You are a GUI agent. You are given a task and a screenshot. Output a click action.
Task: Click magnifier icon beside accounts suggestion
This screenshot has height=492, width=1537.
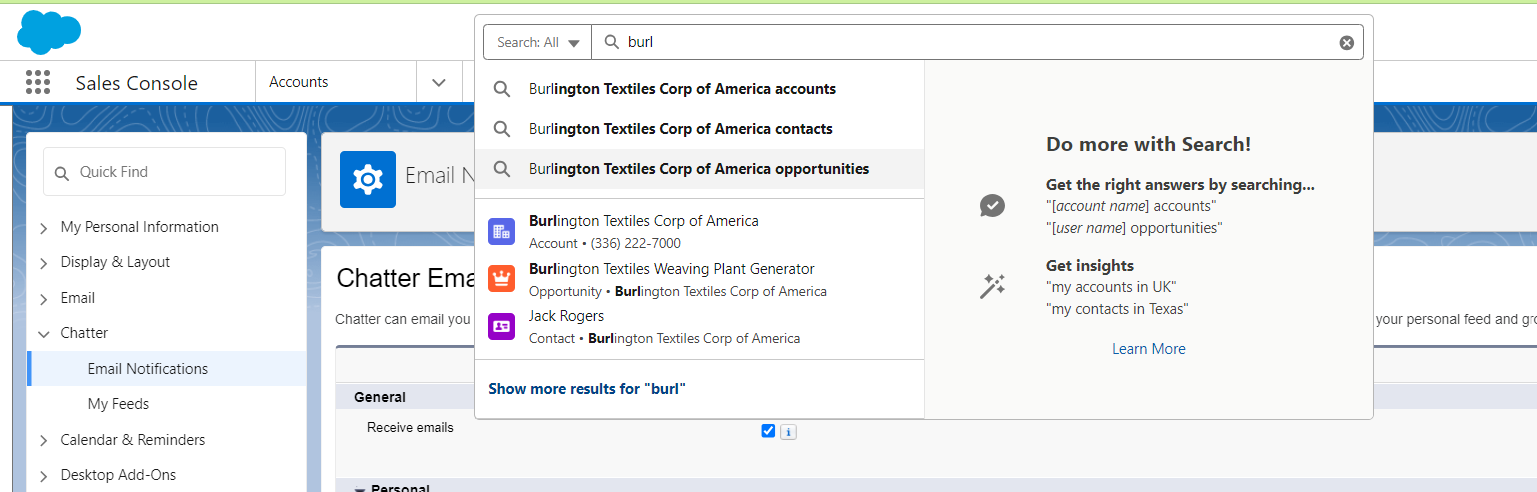502,89
